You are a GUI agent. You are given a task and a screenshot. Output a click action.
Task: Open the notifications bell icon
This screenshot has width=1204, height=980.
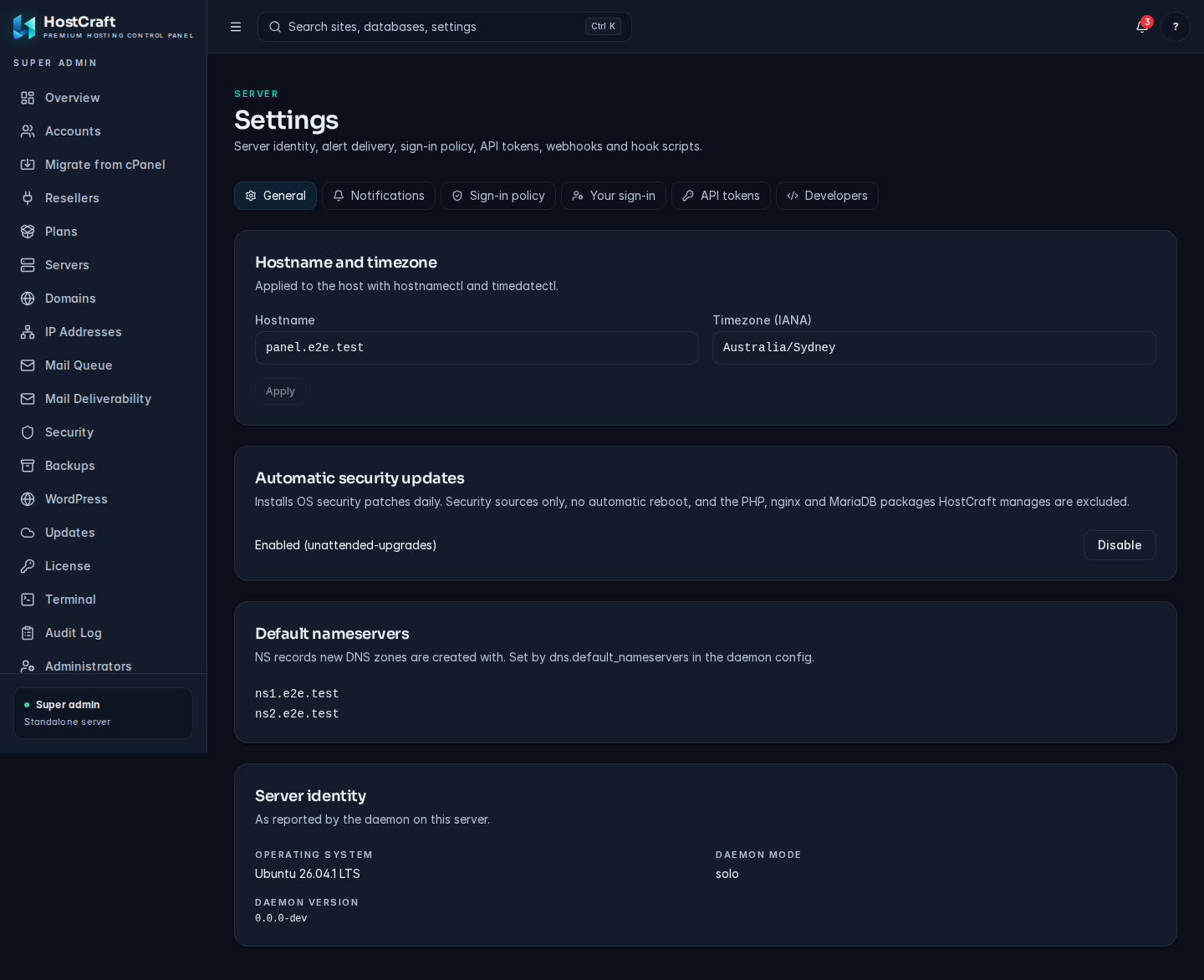tap(1142, 27)
